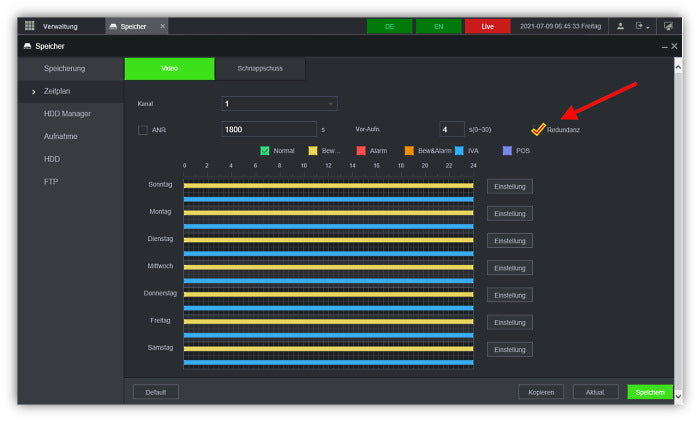Open the Verwaltung grid menu icon
Viewport: 700px width, 422px height.
pos(30,26)
